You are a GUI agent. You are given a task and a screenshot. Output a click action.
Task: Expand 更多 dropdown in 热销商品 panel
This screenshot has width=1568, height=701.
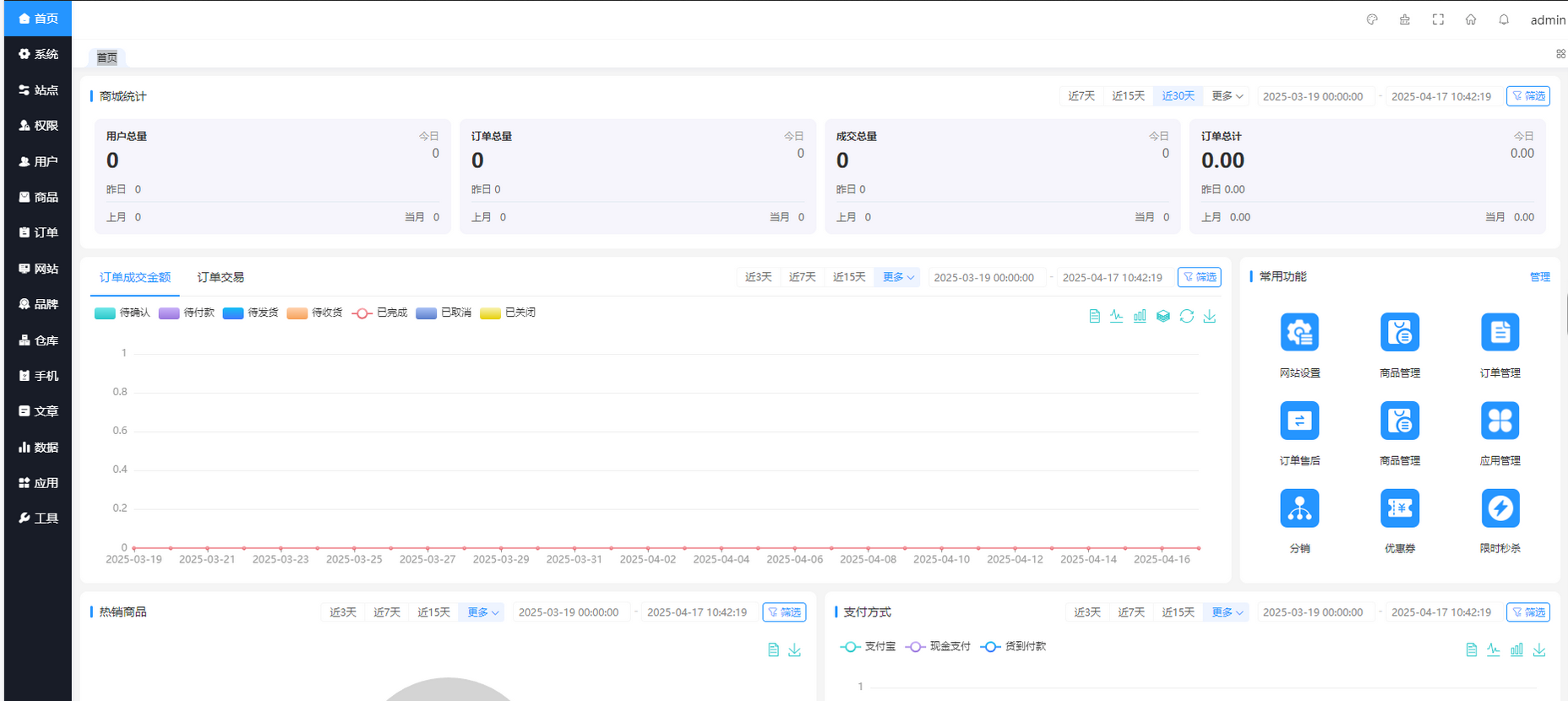click(482, 612)
